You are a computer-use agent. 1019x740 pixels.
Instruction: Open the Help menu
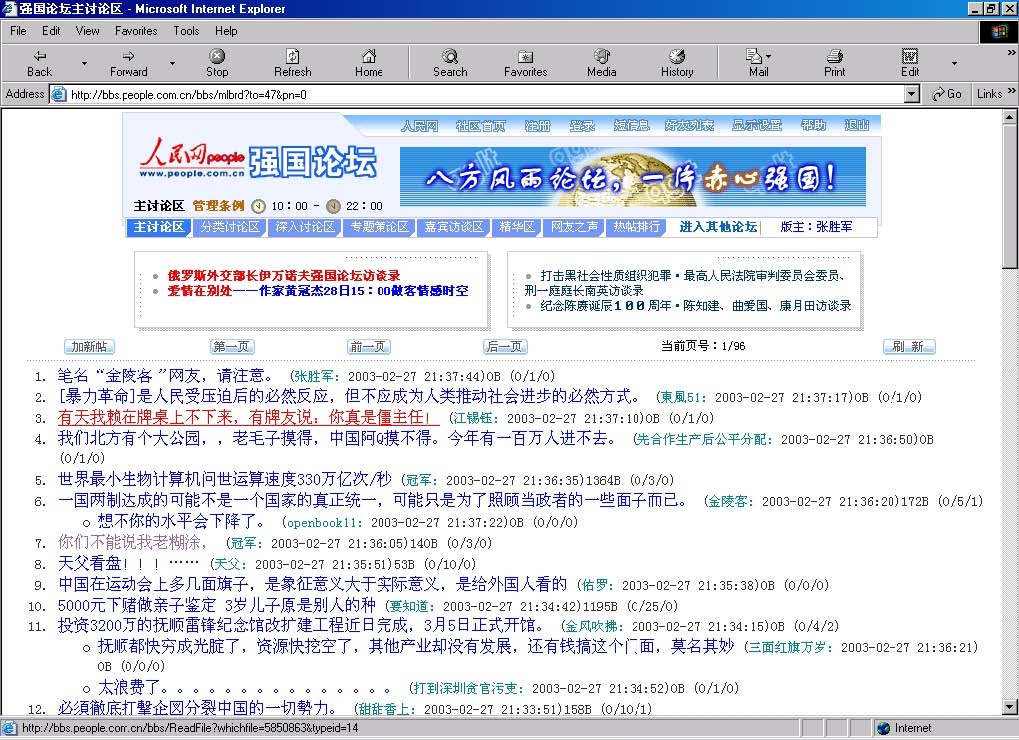click(x=226, y=31)
